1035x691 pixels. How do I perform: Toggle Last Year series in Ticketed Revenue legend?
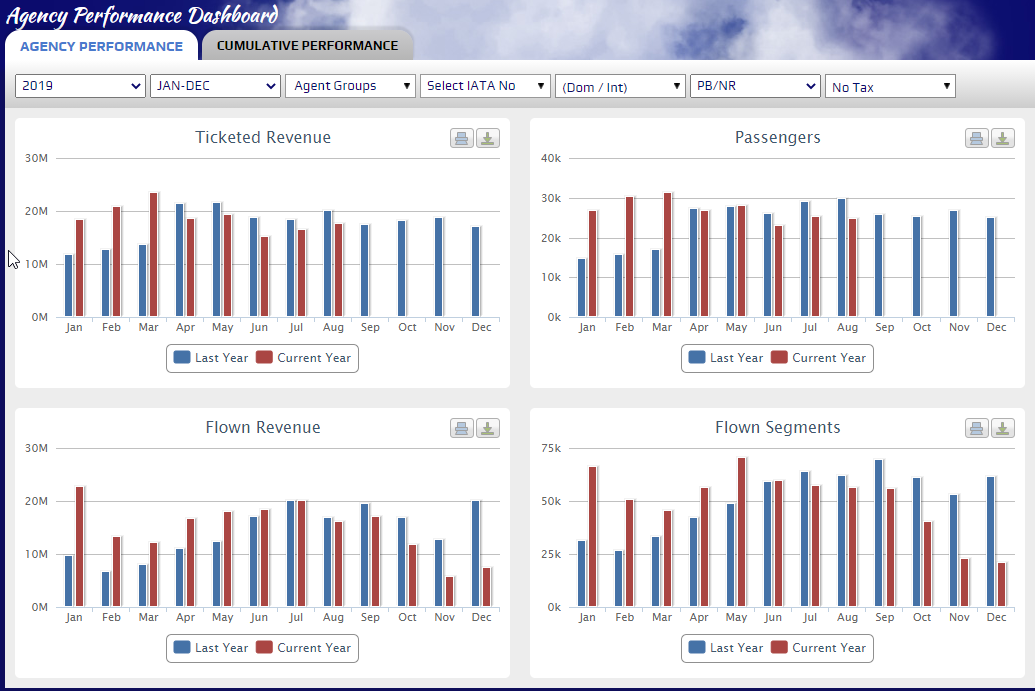point(211,358)
